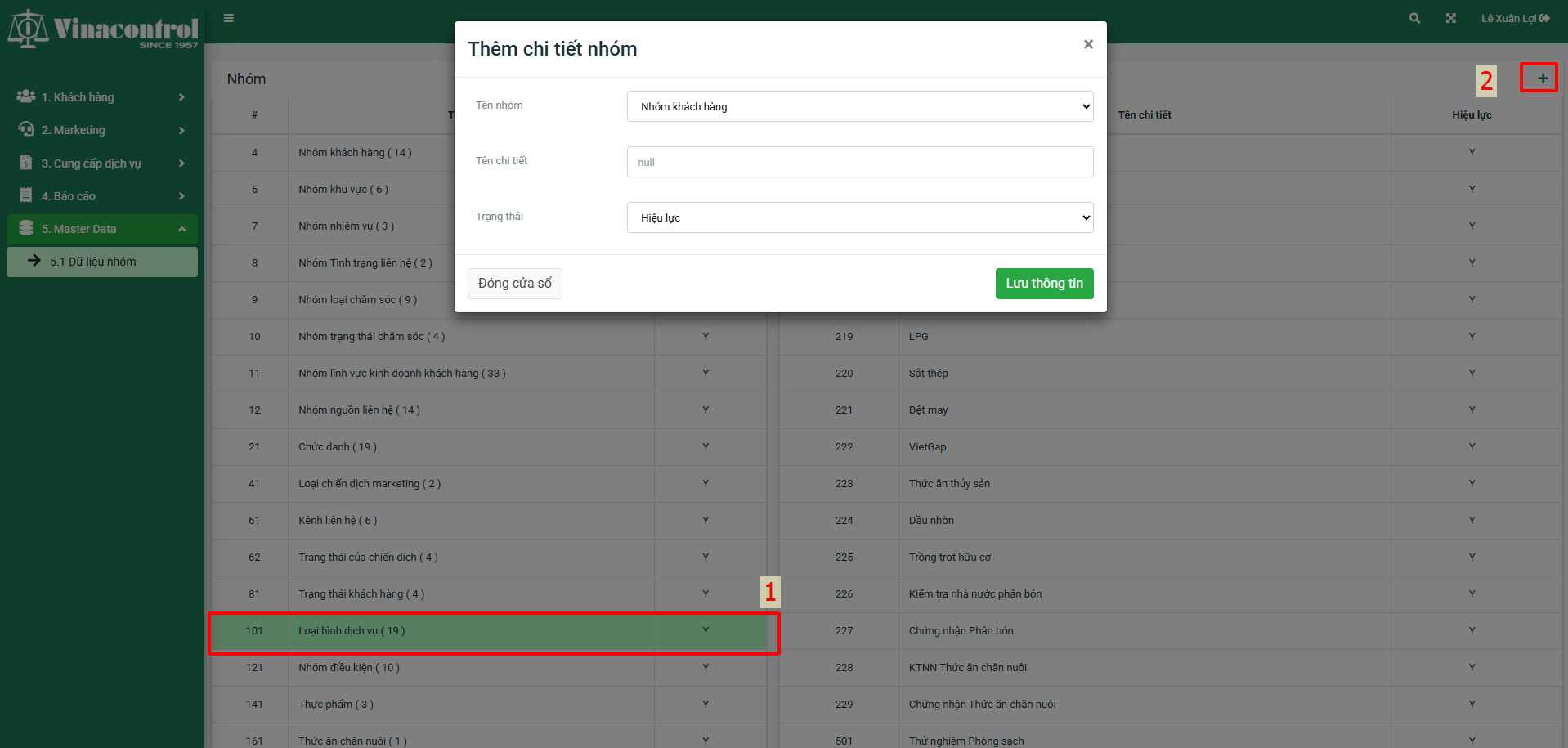Viewport: 1568px width, 748px height.
Task: Open the Trạng thái dropdown
Action: (859, 217)
